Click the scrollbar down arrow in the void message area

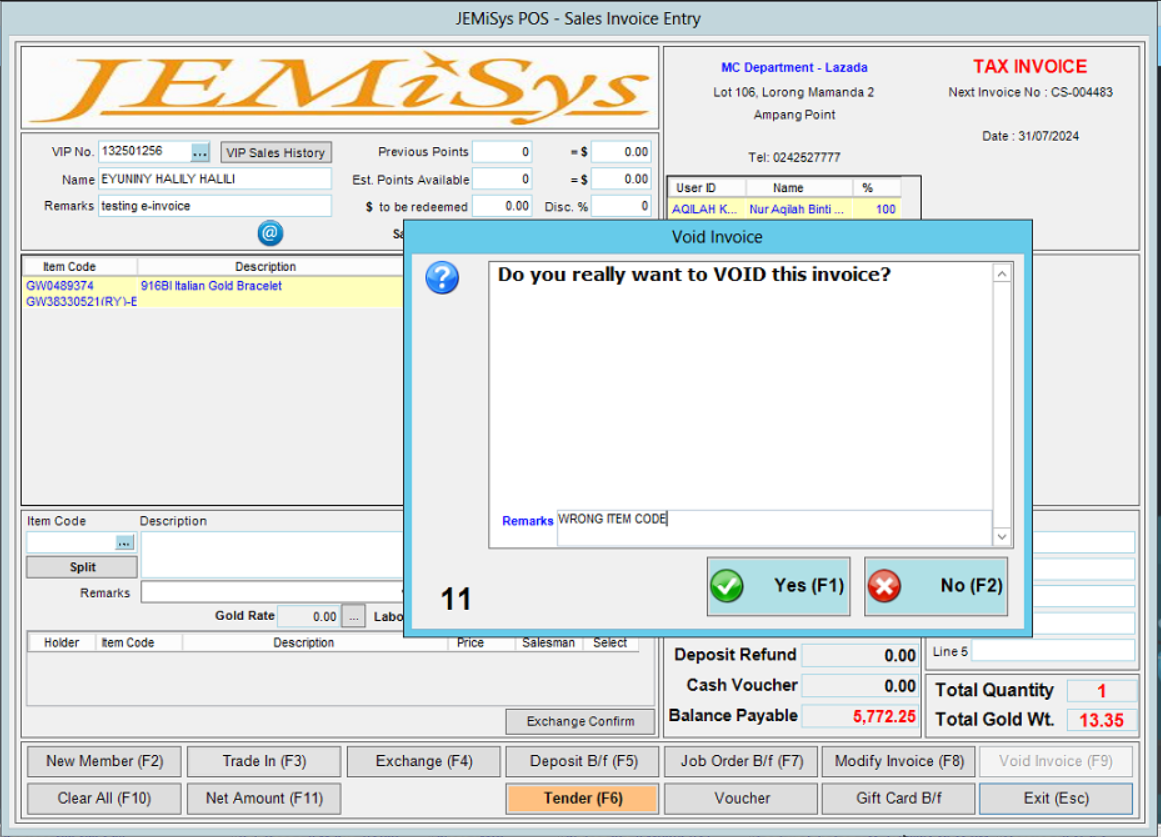coord(1002,536)
